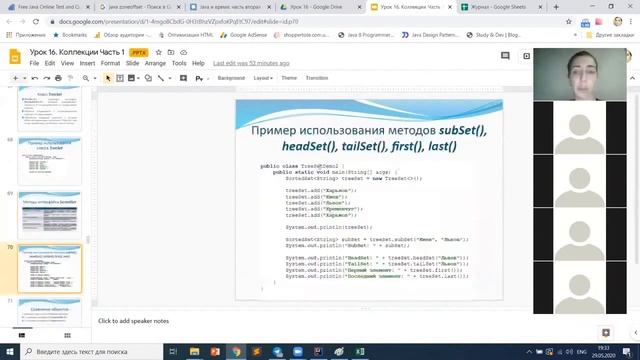The image size is (640, 360).
Task: Open the Transition panel
Action: [x=317, y=78]
